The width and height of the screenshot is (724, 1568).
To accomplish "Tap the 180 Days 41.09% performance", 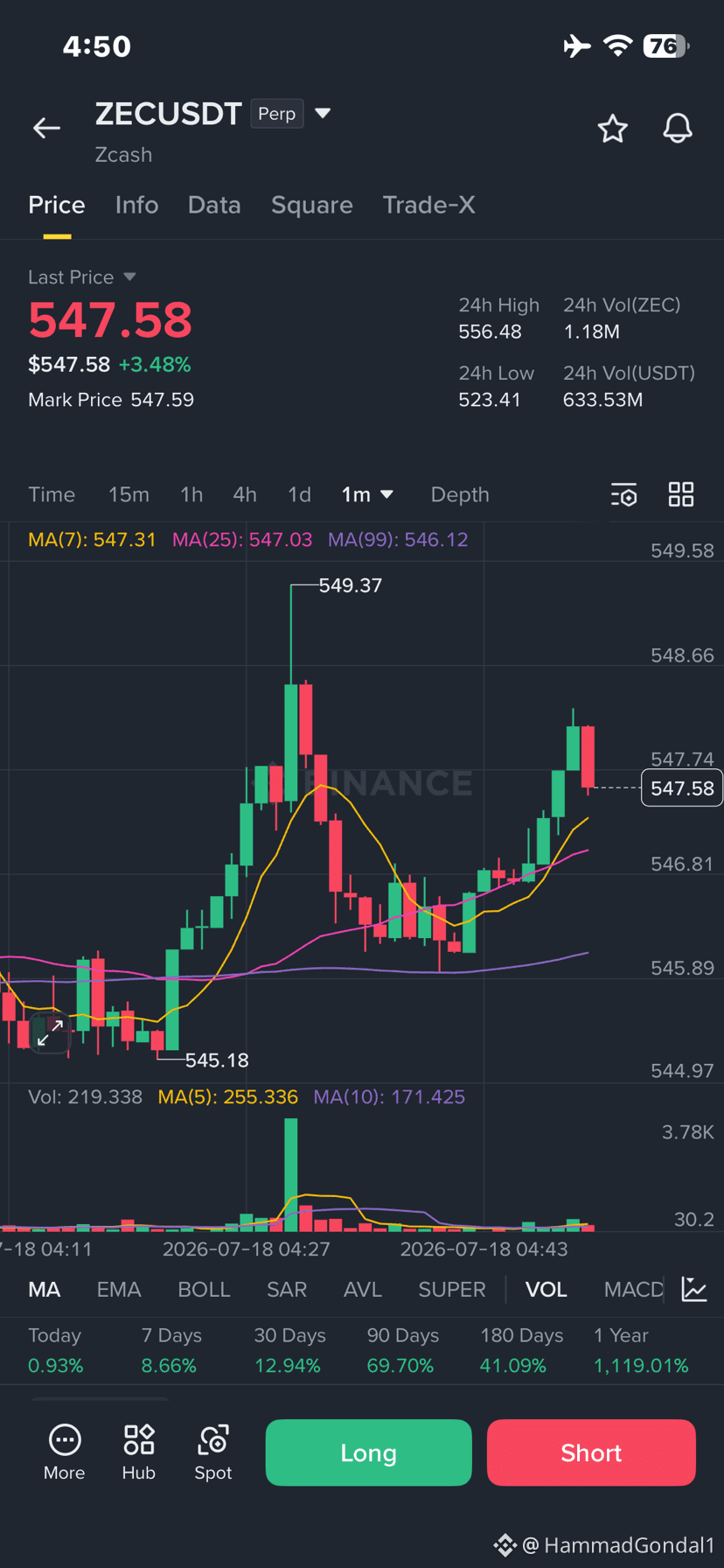I will tap(522, 1350).
